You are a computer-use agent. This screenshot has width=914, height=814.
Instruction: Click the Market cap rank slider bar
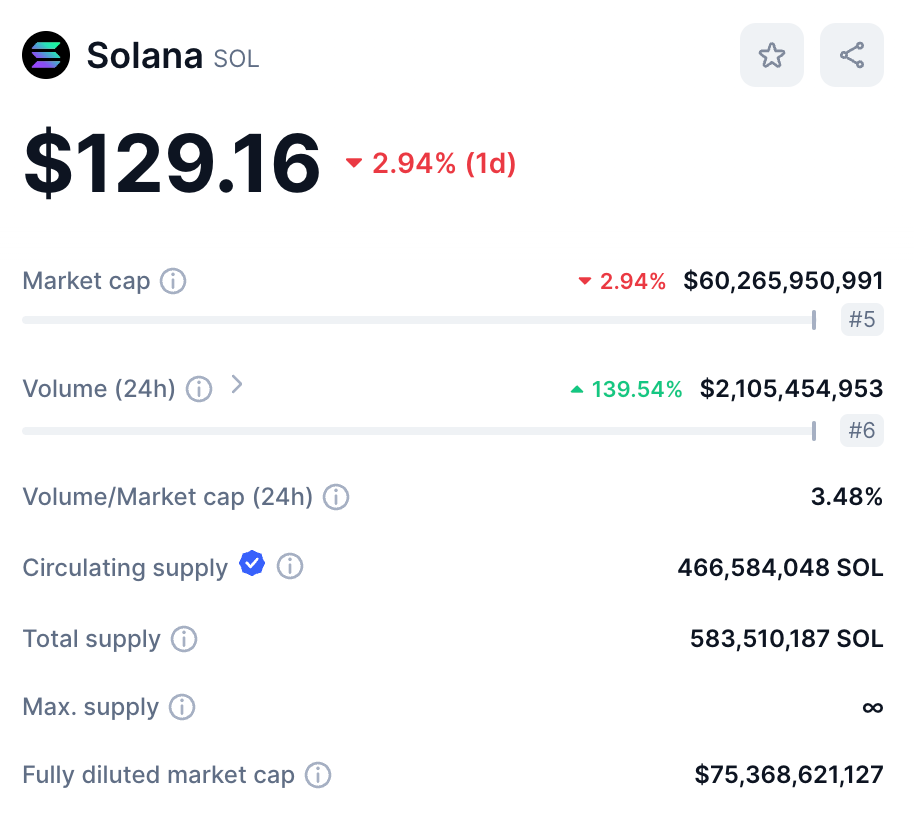tap(419, 320)
